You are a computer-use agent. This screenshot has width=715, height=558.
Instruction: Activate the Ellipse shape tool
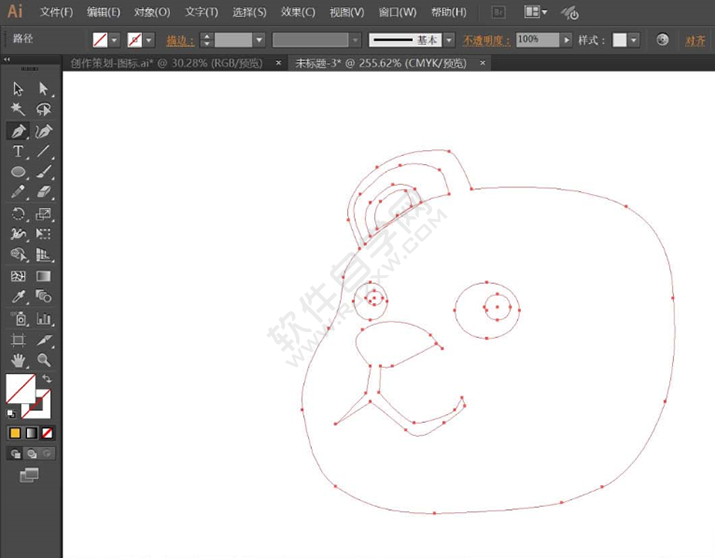18,173
